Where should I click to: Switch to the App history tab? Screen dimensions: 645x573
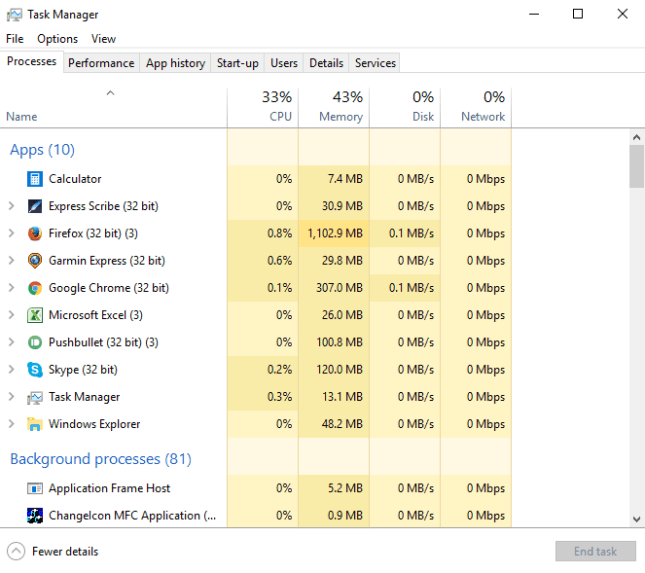(175, 63)
